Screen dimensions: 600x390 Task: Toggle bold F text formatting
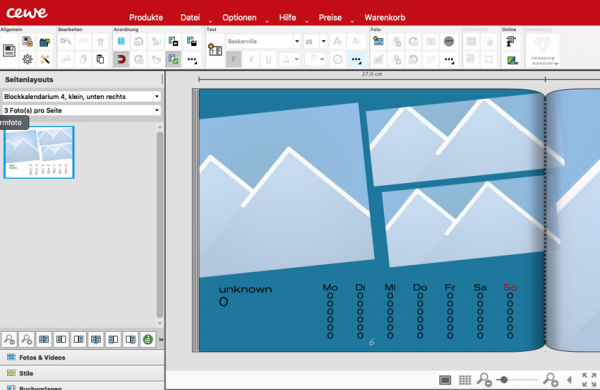234,59
